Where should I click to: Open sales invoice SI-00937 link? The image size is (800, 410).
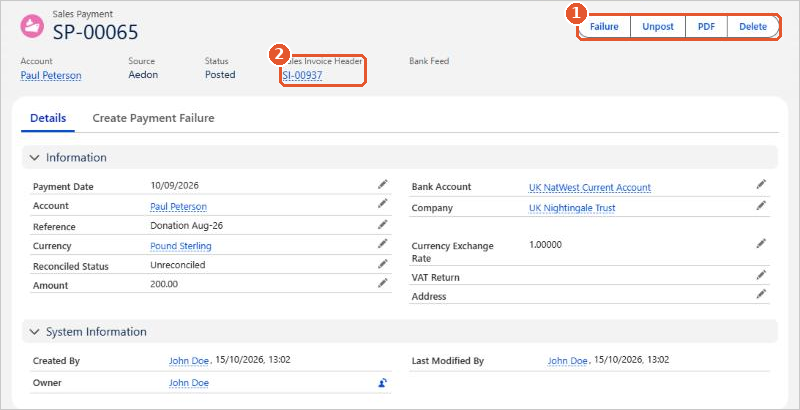pos(302,75)
